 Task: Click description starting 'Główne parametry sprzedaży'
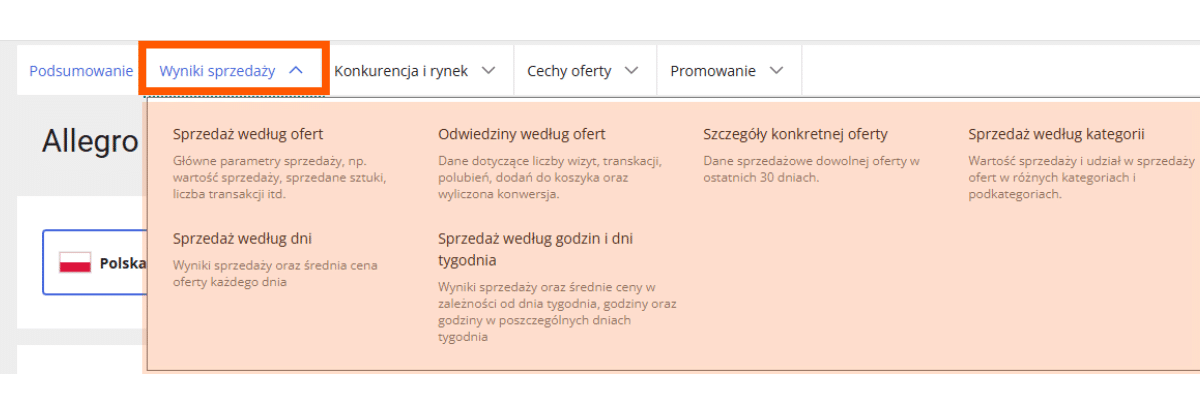(280, 177)
